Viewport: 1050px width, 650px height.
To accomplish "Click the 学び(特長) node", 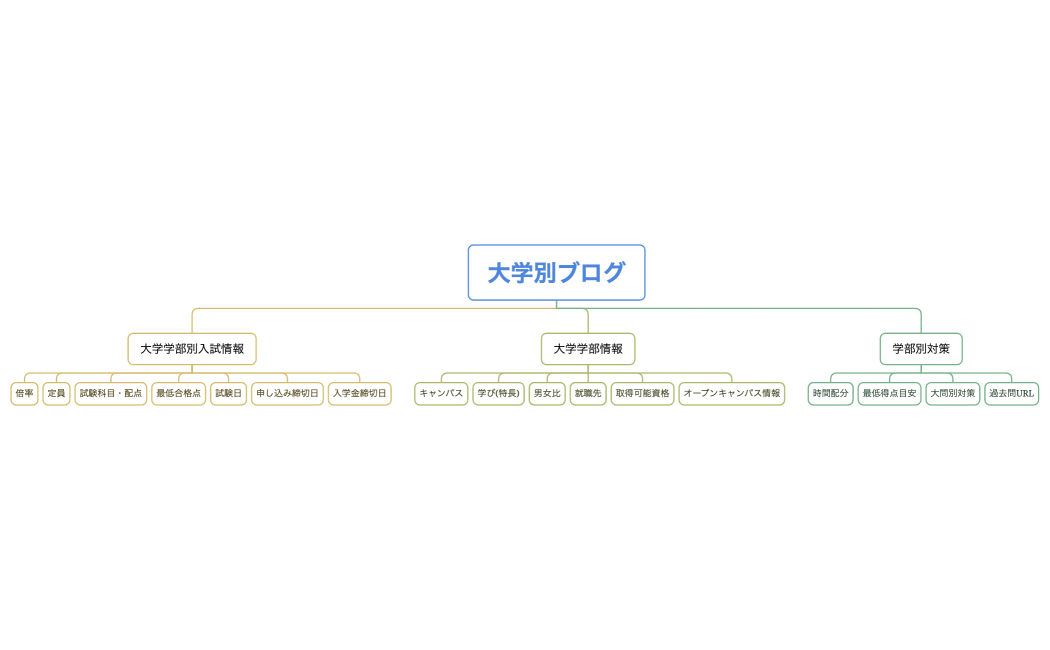I will [x=499, y=393].
